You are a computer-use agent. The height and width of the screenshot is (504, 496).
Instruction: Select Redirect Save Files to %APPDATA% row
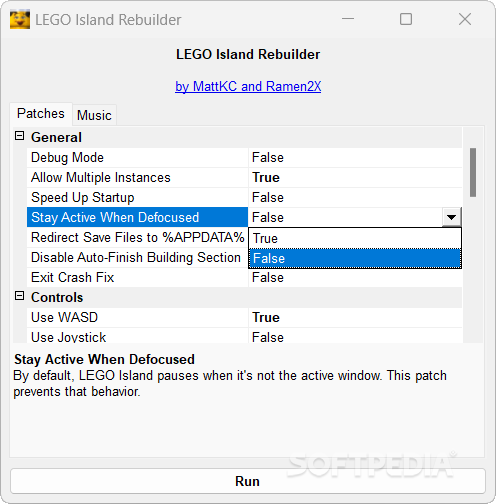click(x=137, y=238)
